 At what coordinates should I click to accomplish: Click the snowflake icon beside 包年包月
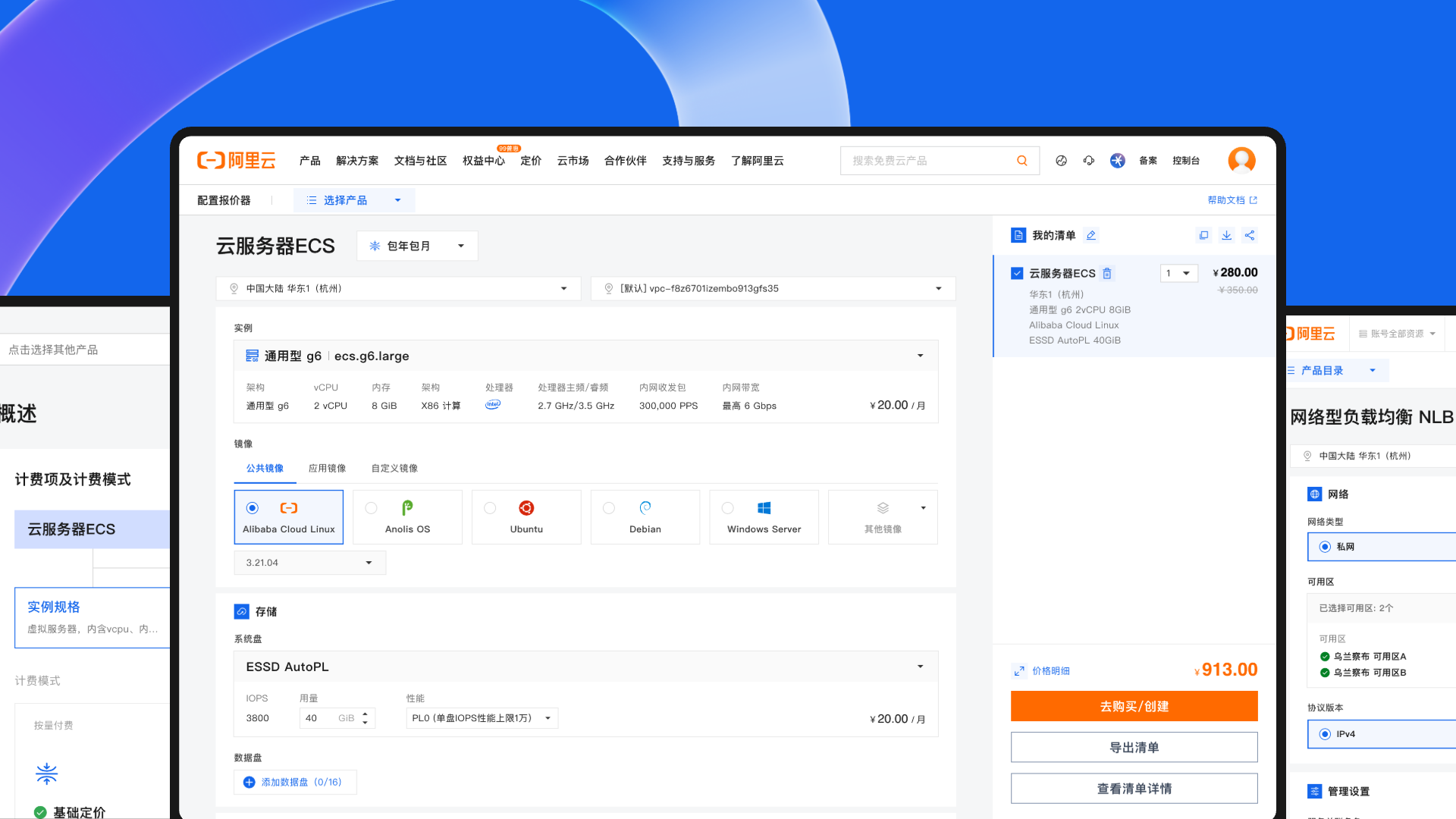click(375, 246)
